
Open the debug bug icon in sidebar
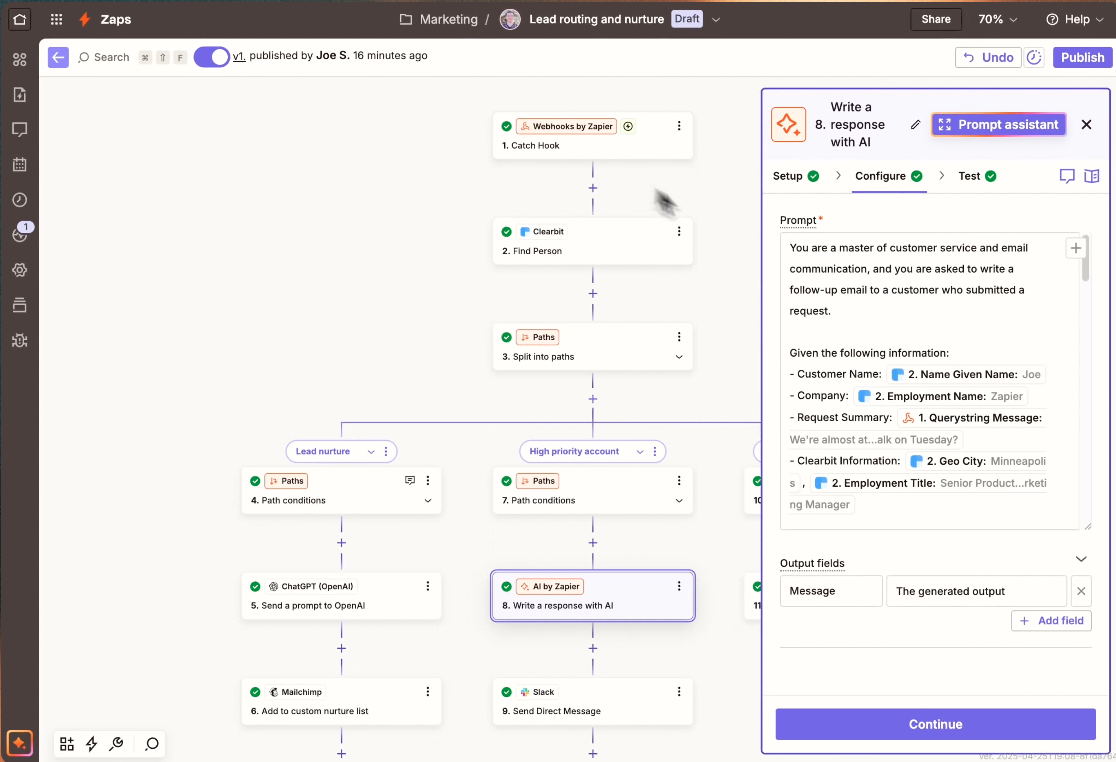tap(19, 340)
